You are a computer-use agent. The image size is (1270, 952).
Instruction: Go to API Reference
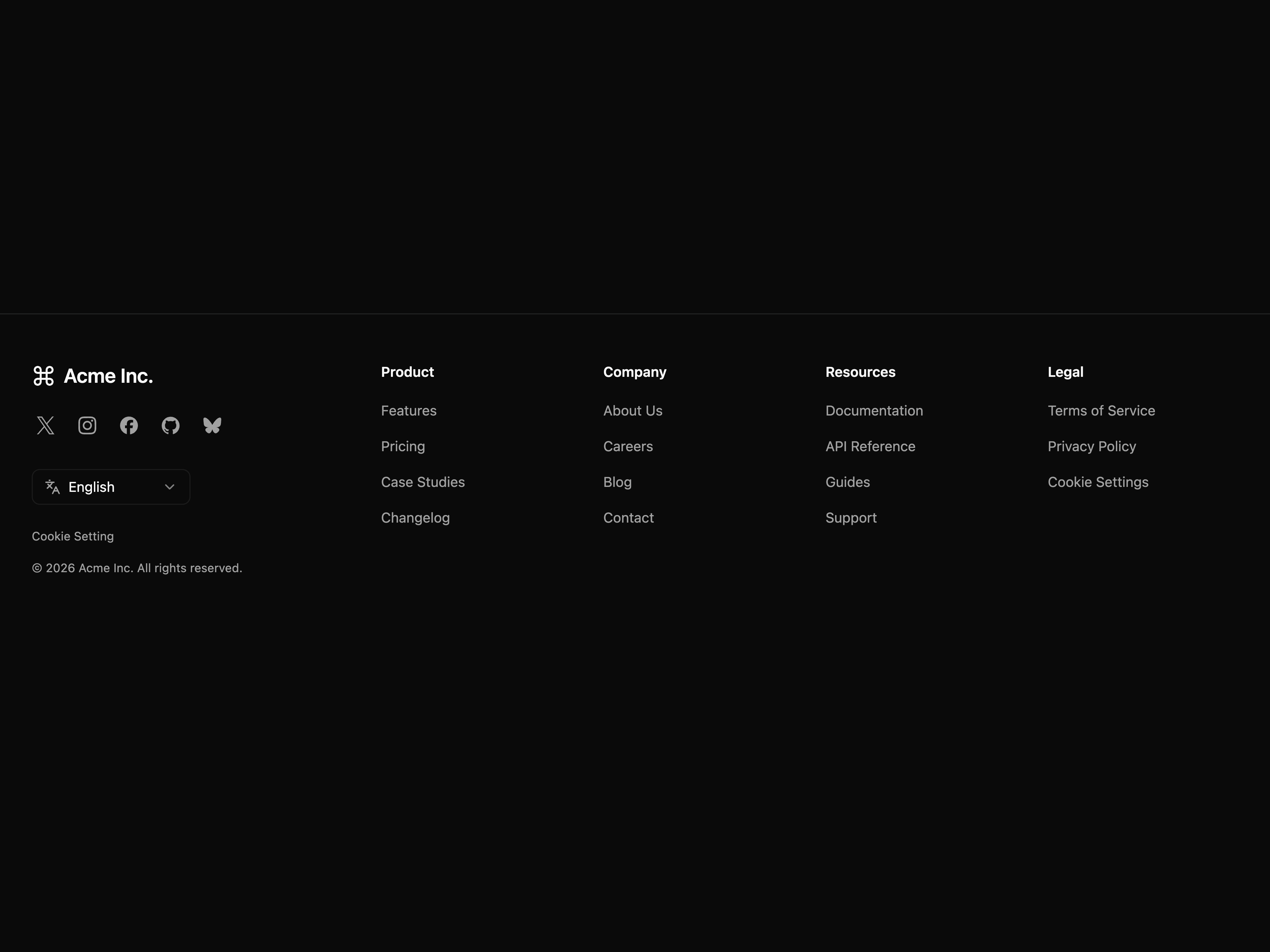870,447
